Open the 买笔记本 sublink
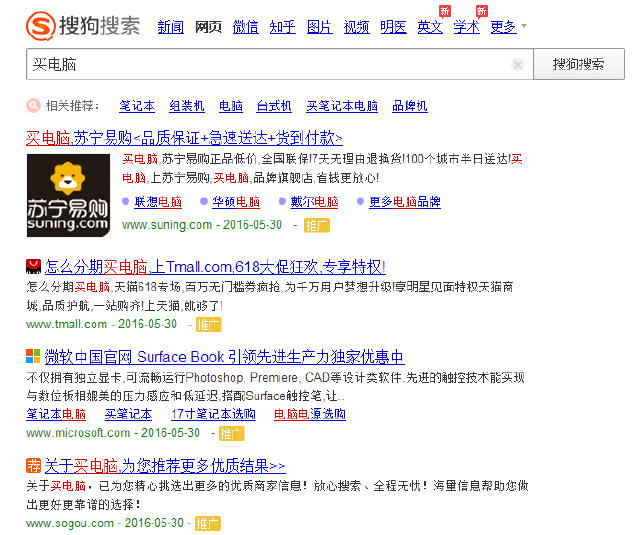The width and height of the screenshot is (640, 535). click(x=128, y=414)
